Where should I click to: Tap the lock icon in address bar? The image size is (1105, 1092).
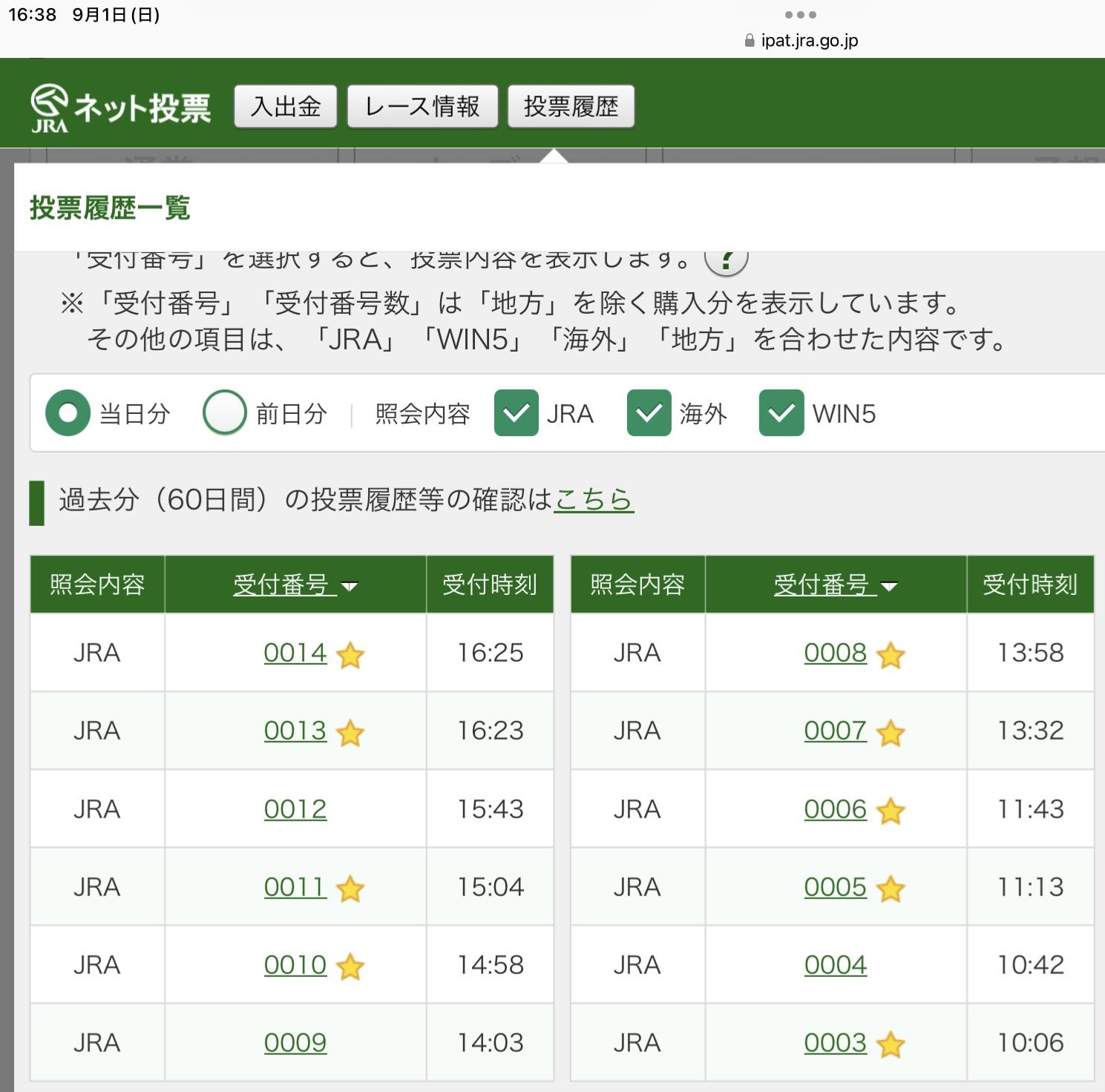pyautogui.click(x=750, y=41)
